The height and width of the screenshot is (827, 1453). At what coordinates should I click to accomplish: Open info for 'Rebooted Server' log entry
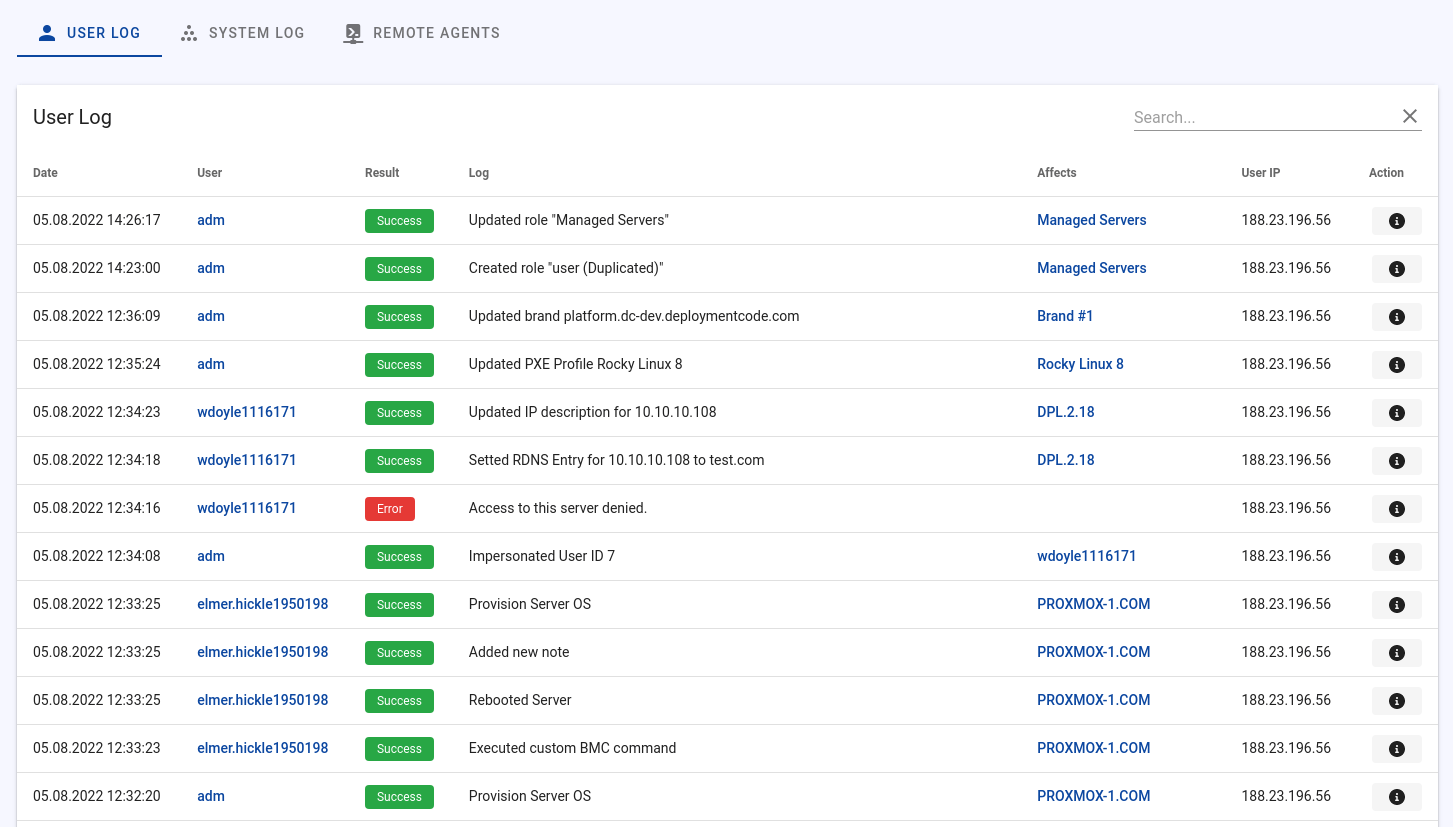(1396, 701)
